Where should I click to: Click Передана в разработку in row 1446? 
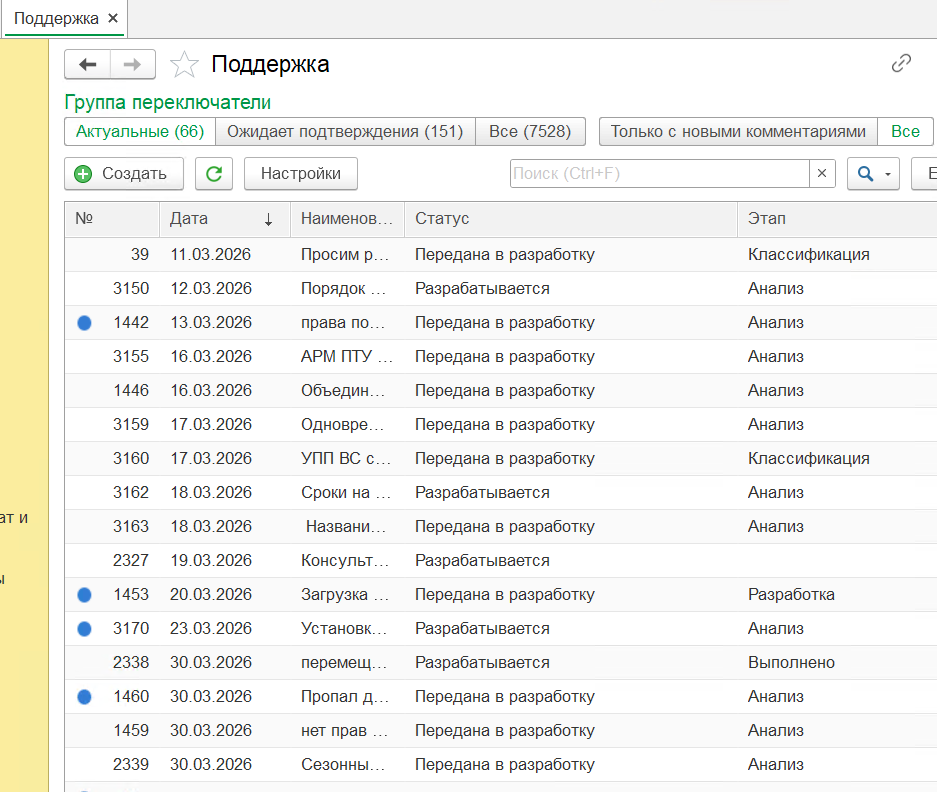(505, 391)
